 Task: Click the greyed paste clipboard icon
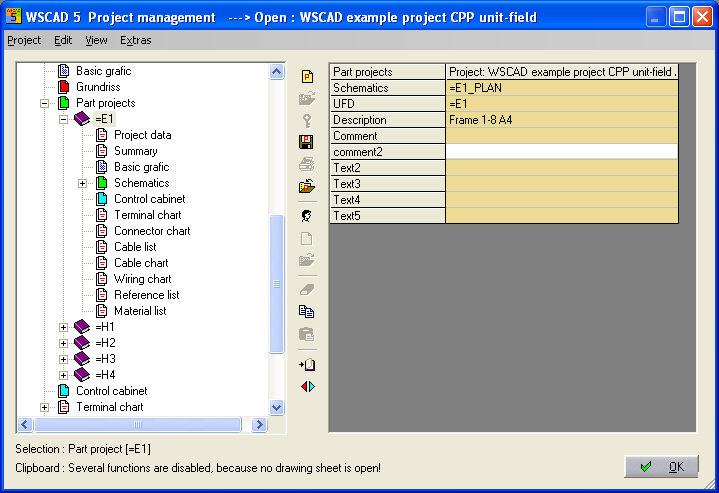[307, 334]
